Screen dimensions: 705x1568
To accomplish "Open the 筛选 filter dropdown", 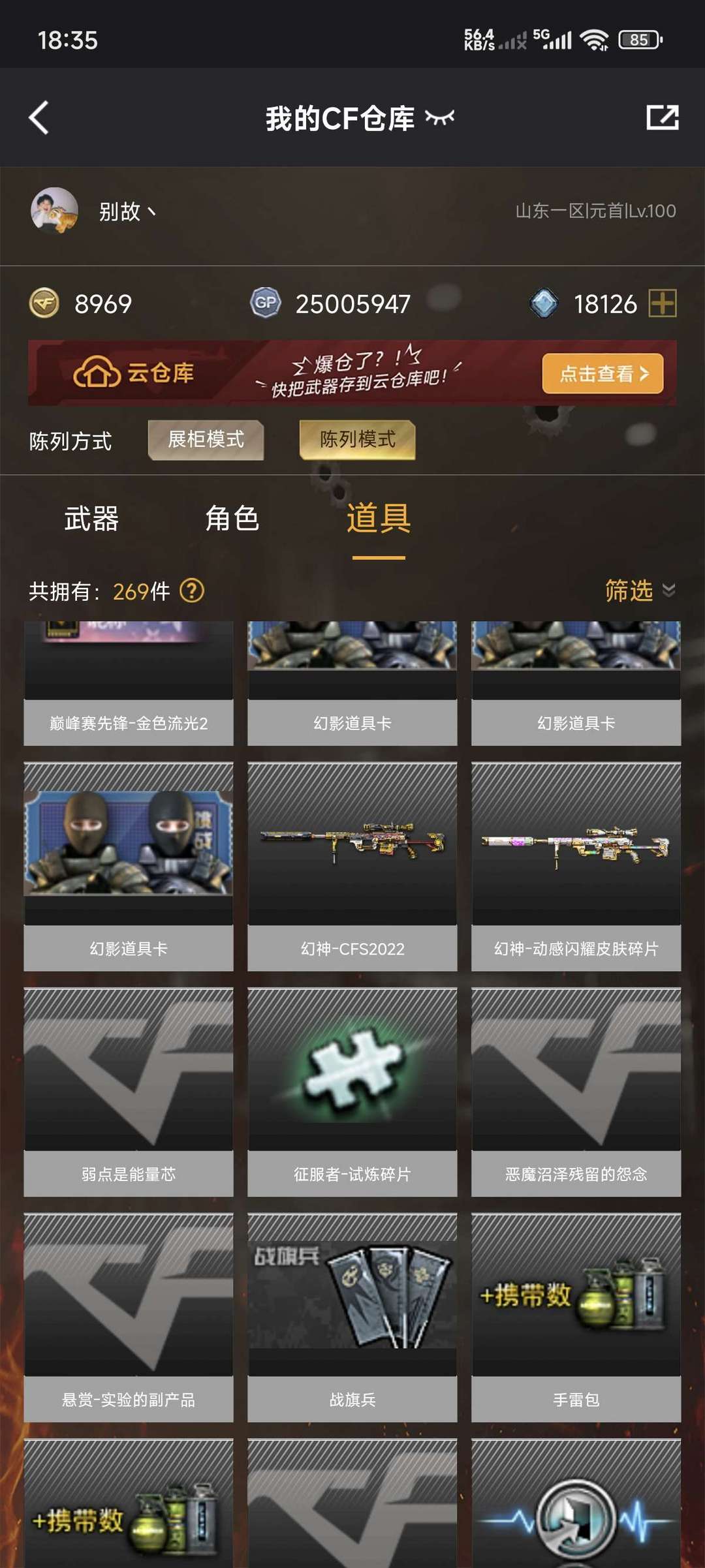I will tap(640, 591).
